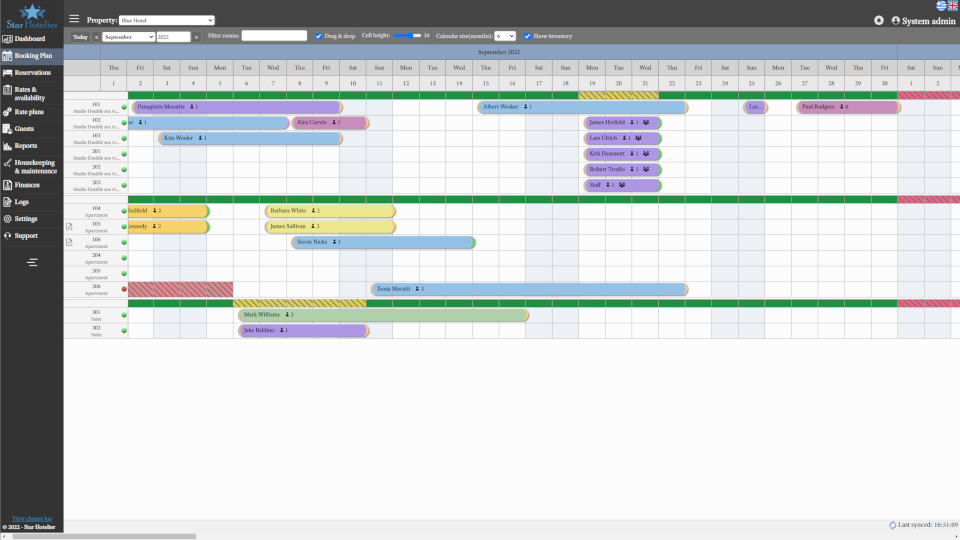Select the Jake Baldino booking
This screenshot has width=960, height=540.
[304, 331]
